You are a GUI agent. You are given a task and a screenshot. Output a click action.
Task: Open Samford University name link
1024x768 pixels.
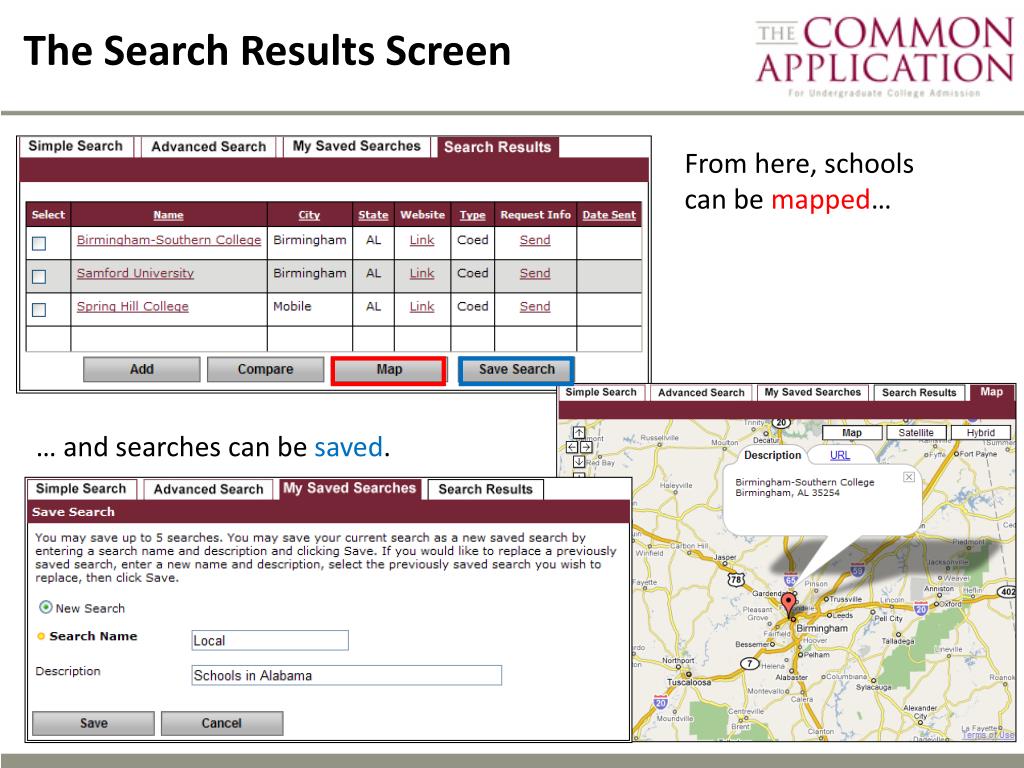[135, 273]
